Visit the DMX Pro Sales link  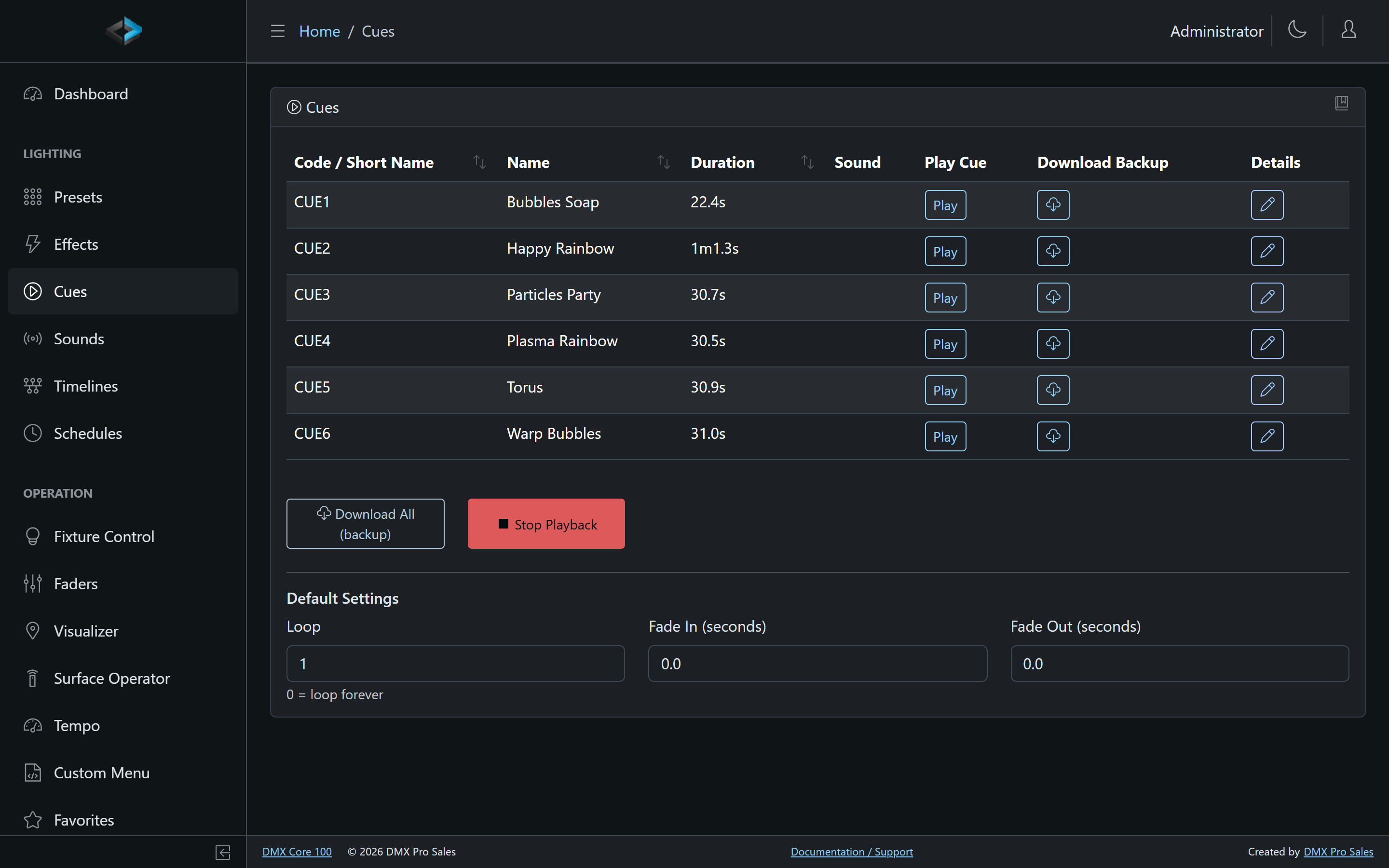1338,852
